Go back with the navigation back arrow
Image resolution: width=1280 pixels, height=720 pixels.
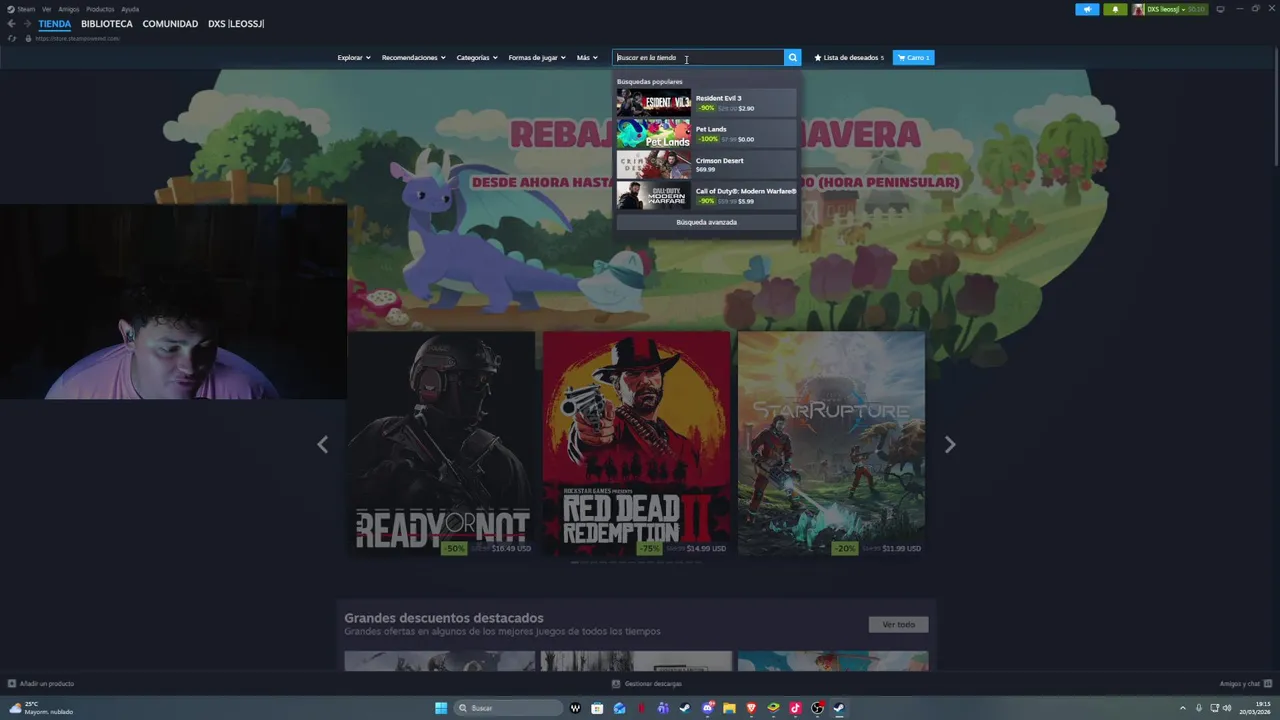click(11, 23)
